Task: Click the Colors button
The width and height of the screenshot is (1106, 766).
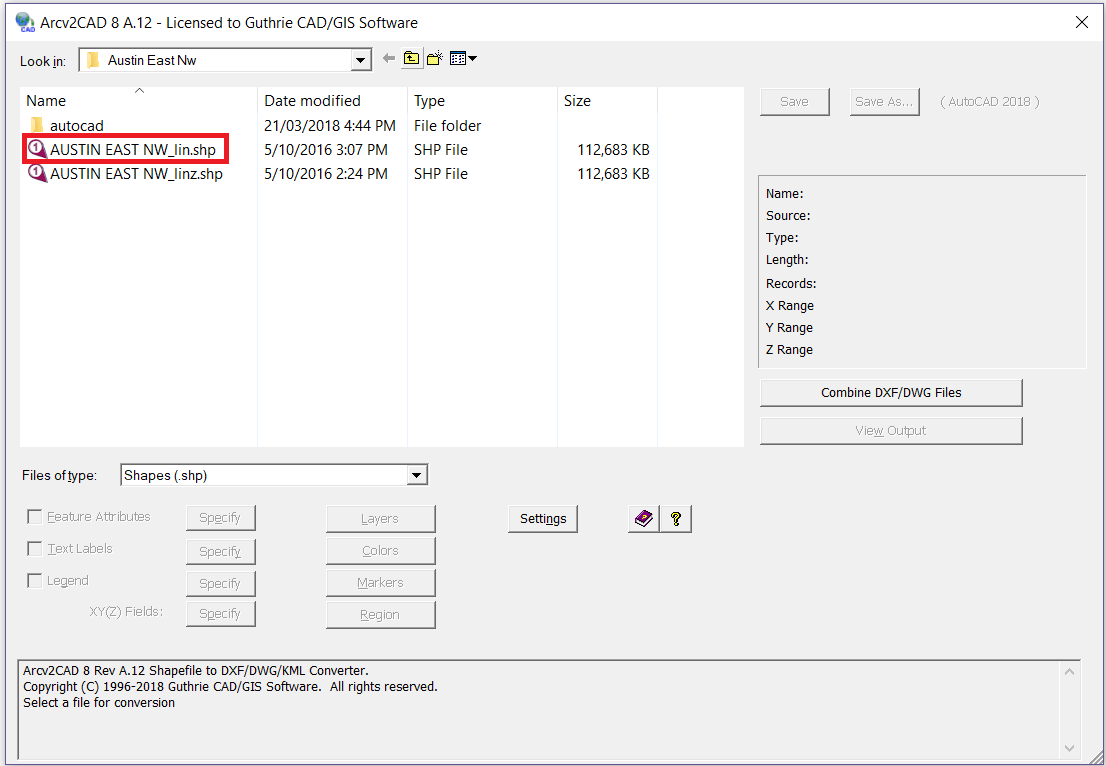Action: click(380, 551)
